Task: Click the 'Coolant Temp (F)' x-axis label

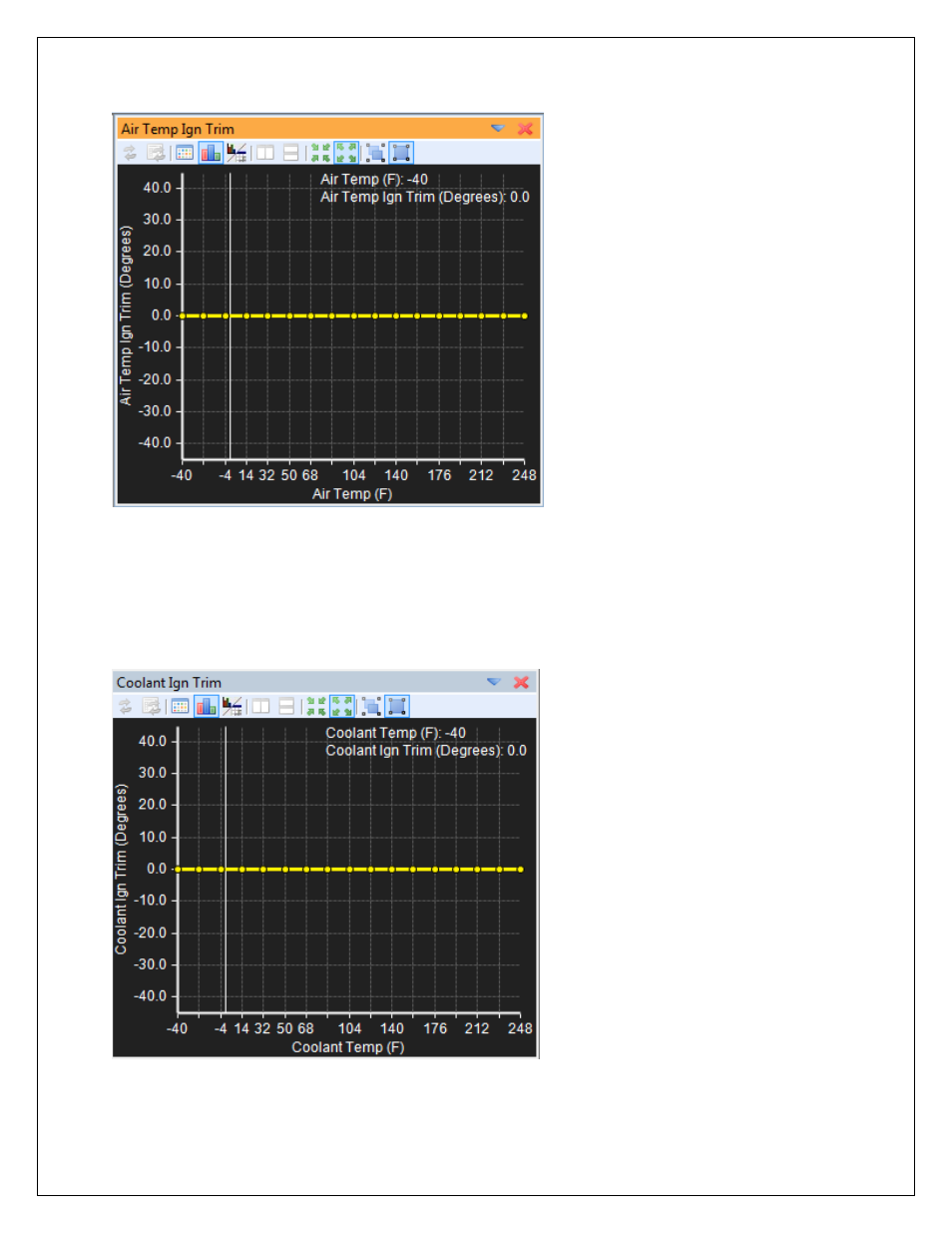Action: click(348, 1047)
